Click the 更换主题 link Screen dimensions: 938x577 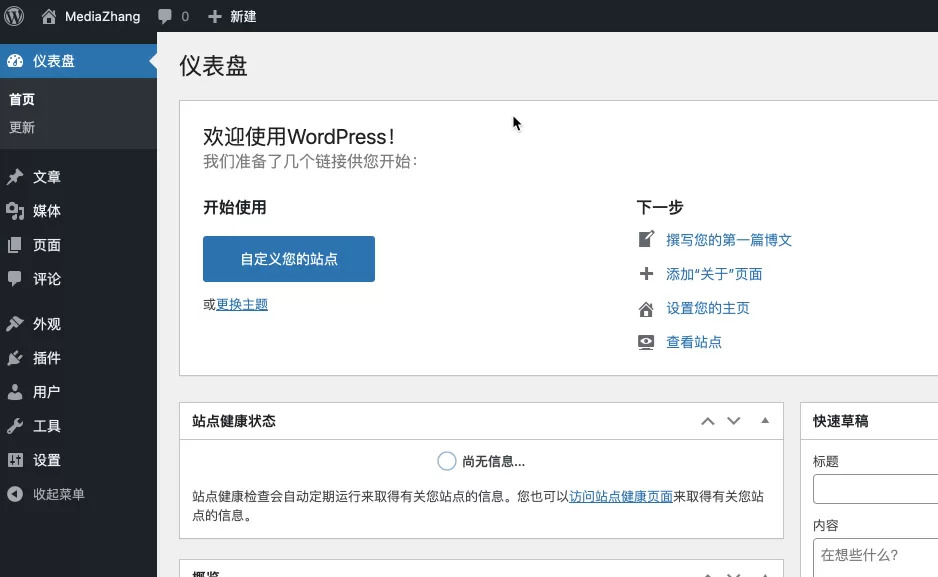[x=242, y=304]
